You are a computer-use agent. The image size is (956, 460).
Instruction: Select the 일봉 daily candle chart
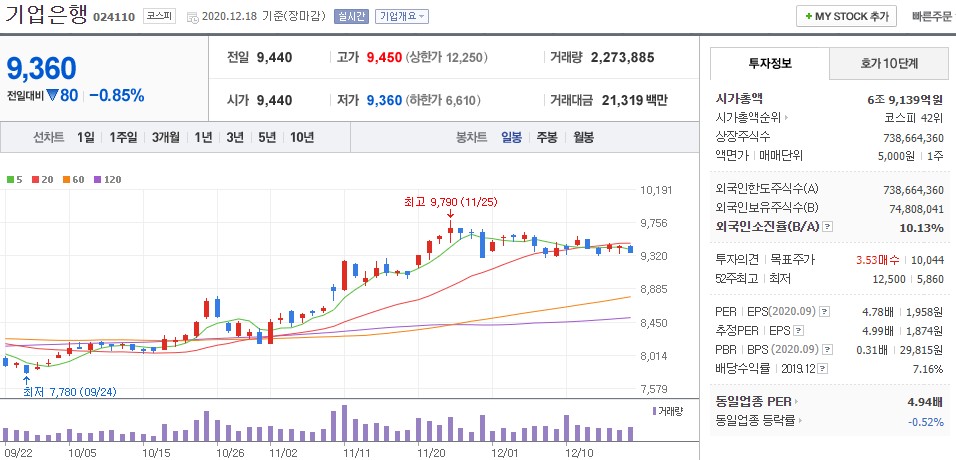click(511, 137)
